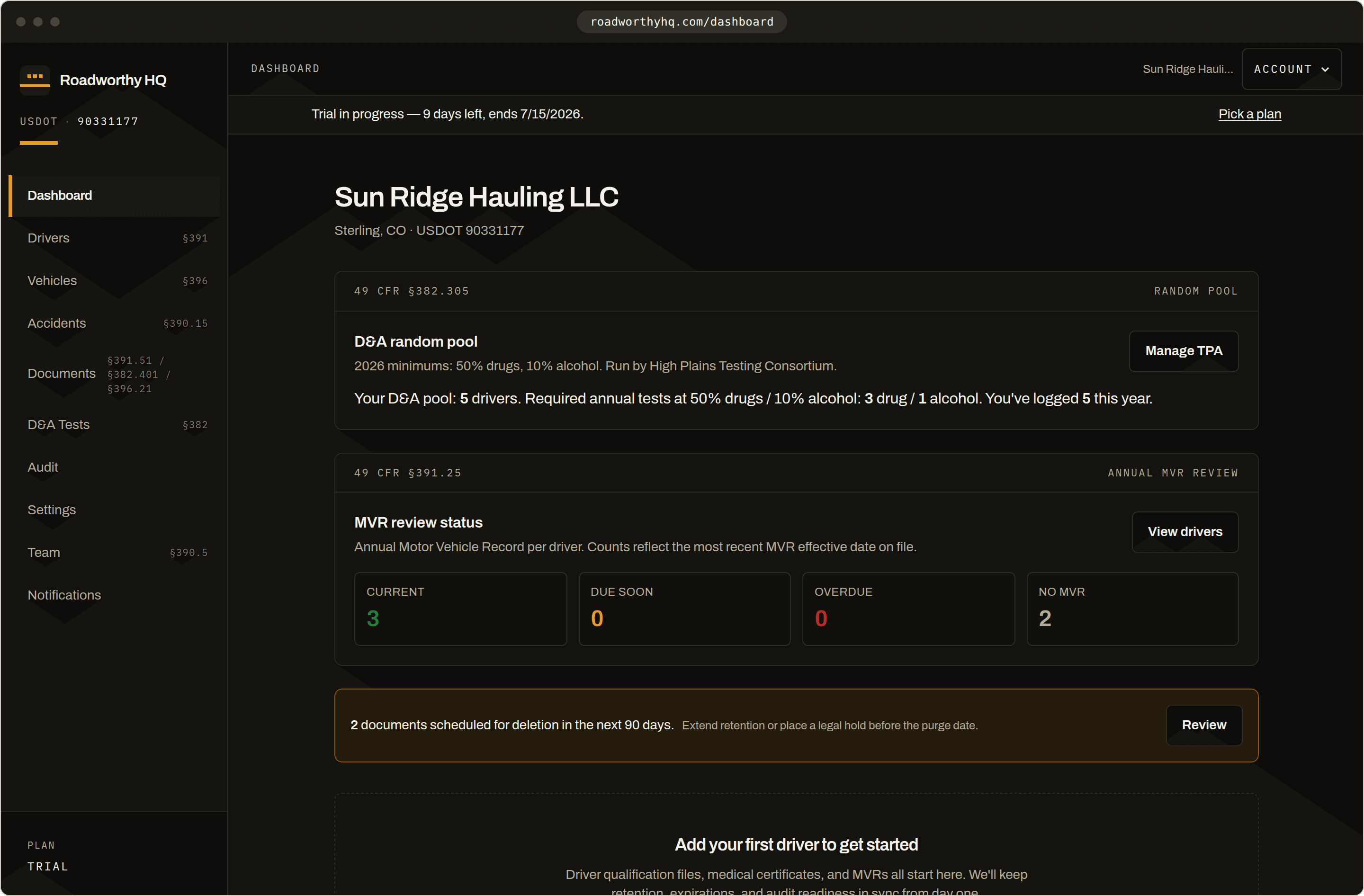This screenshot has height=896, width=1364.
Task: Navigate to Accidents page
Action: (x=114, y=323)
